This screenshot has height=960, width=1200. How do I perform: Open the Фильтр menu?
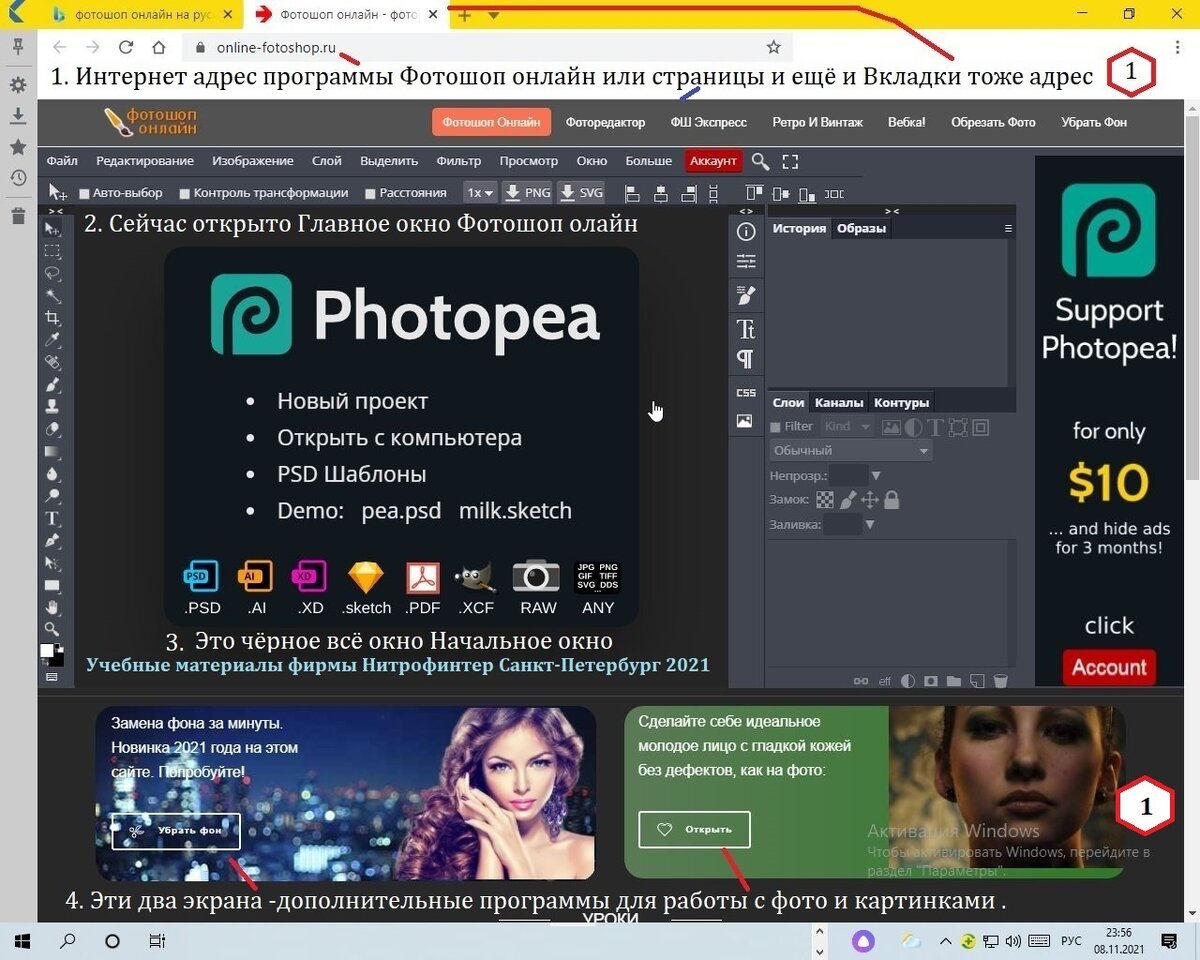pos(459,161)
